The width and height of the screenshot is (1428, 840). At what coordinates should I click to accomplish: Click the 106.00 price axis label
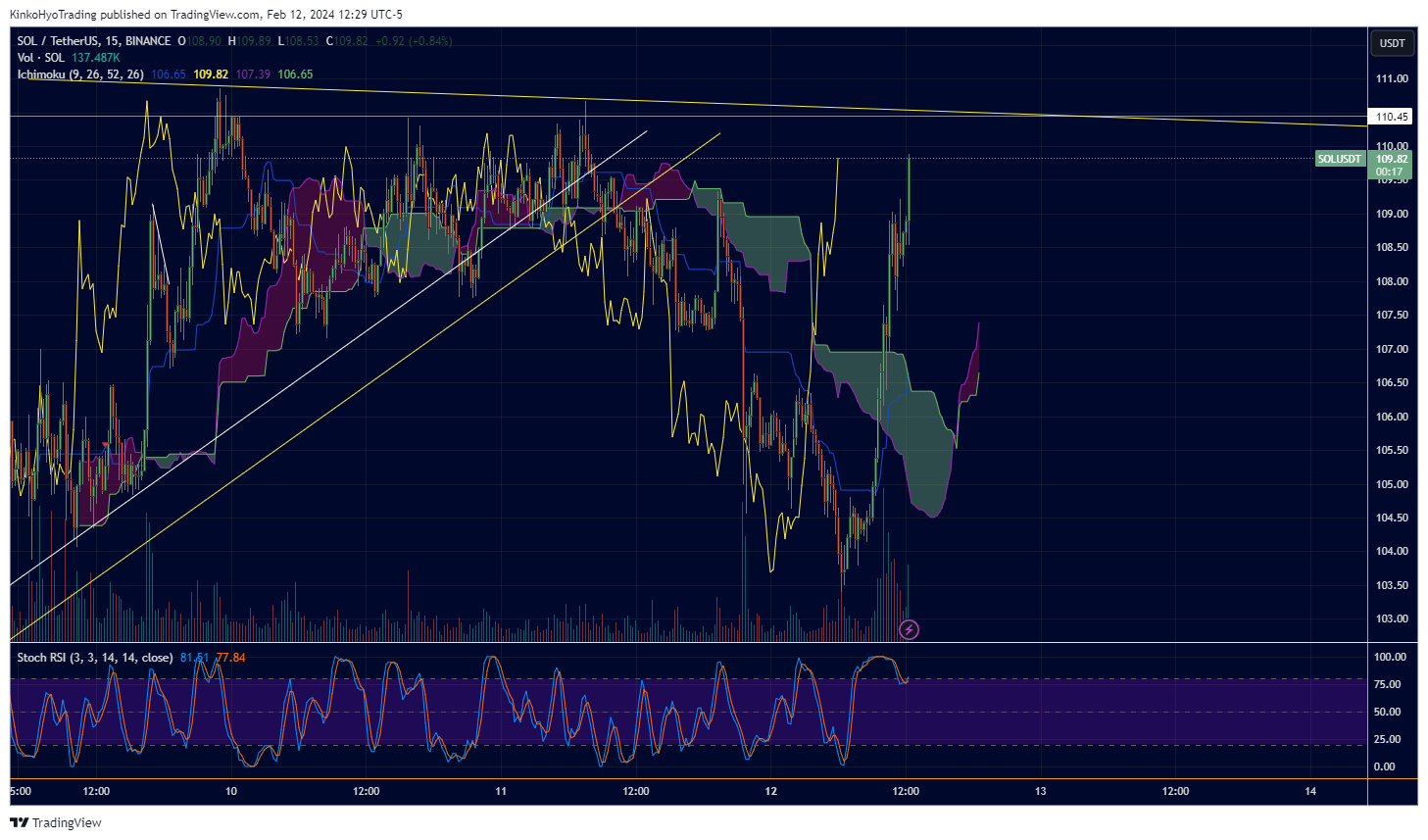[1392, 417]
